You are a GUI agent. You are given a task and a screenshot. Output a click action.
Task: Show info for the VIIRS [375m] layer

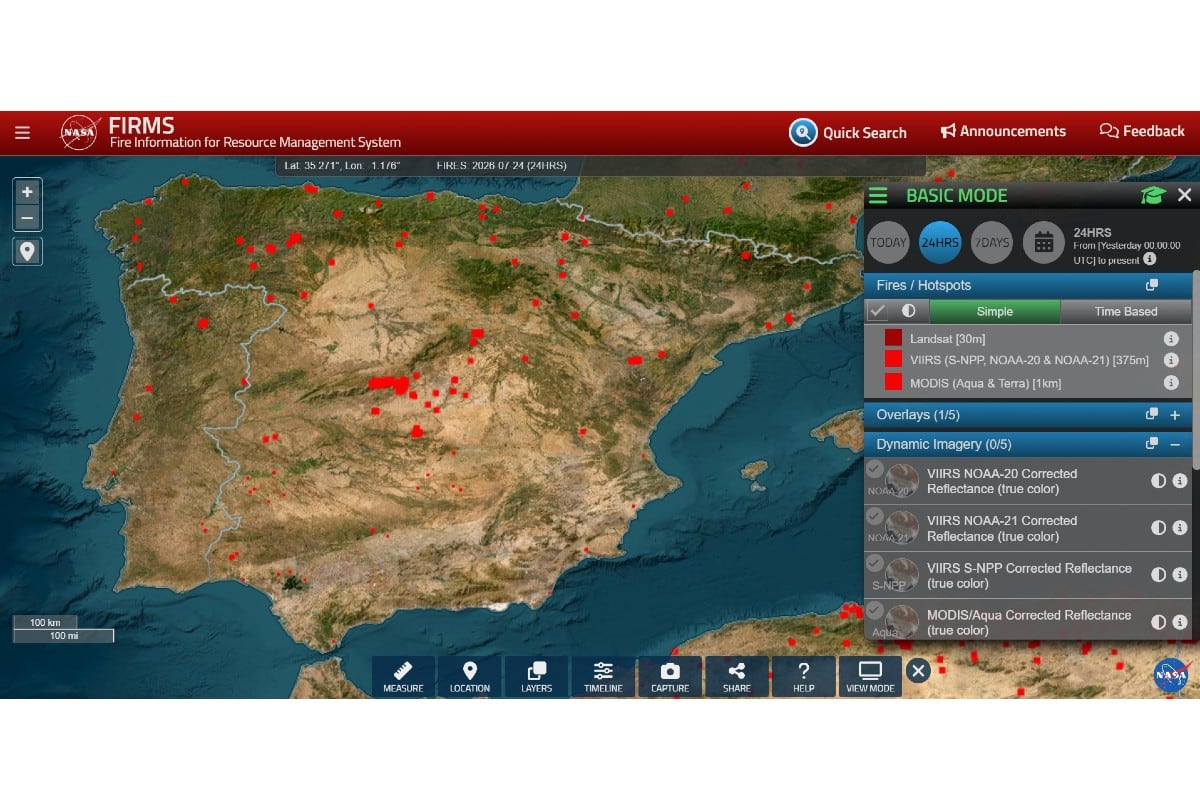click(1171, 360)
